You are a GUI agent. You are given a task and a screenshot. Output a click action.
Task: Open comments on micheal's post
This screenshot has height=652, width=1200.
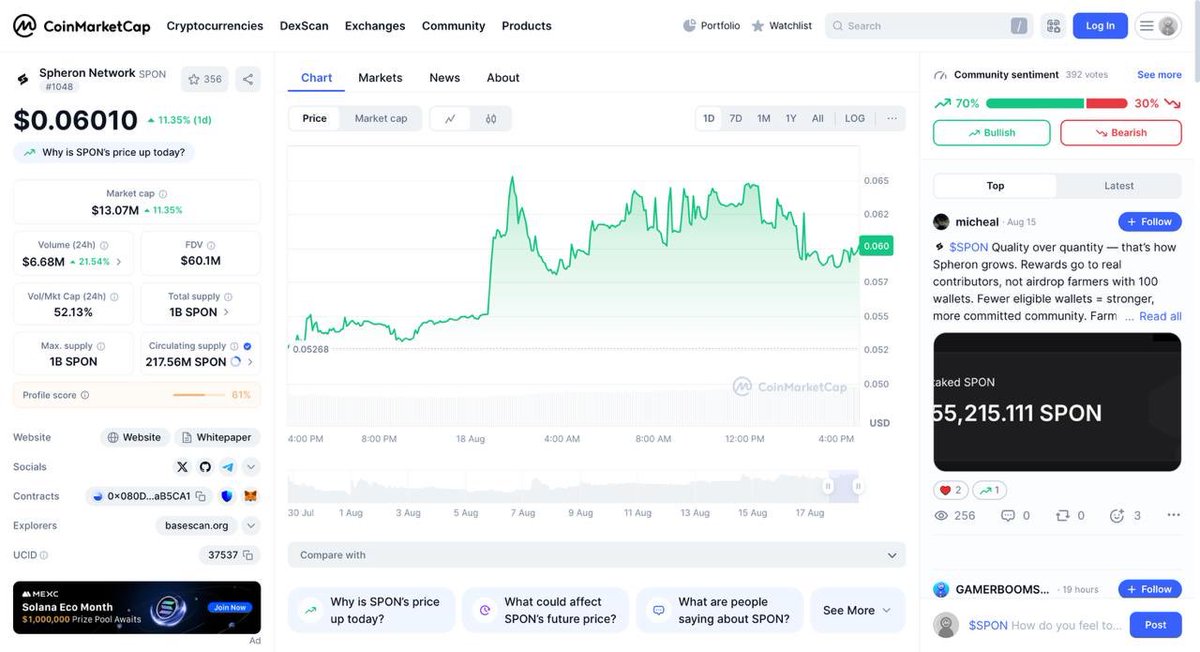tap(1015, 516)
